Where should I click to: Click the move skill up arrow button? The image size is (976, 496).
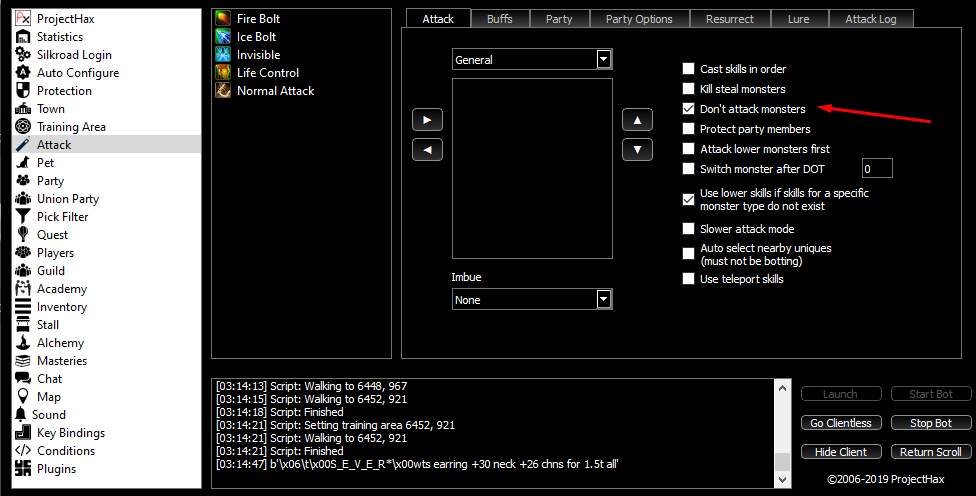[x=637, y=120]
